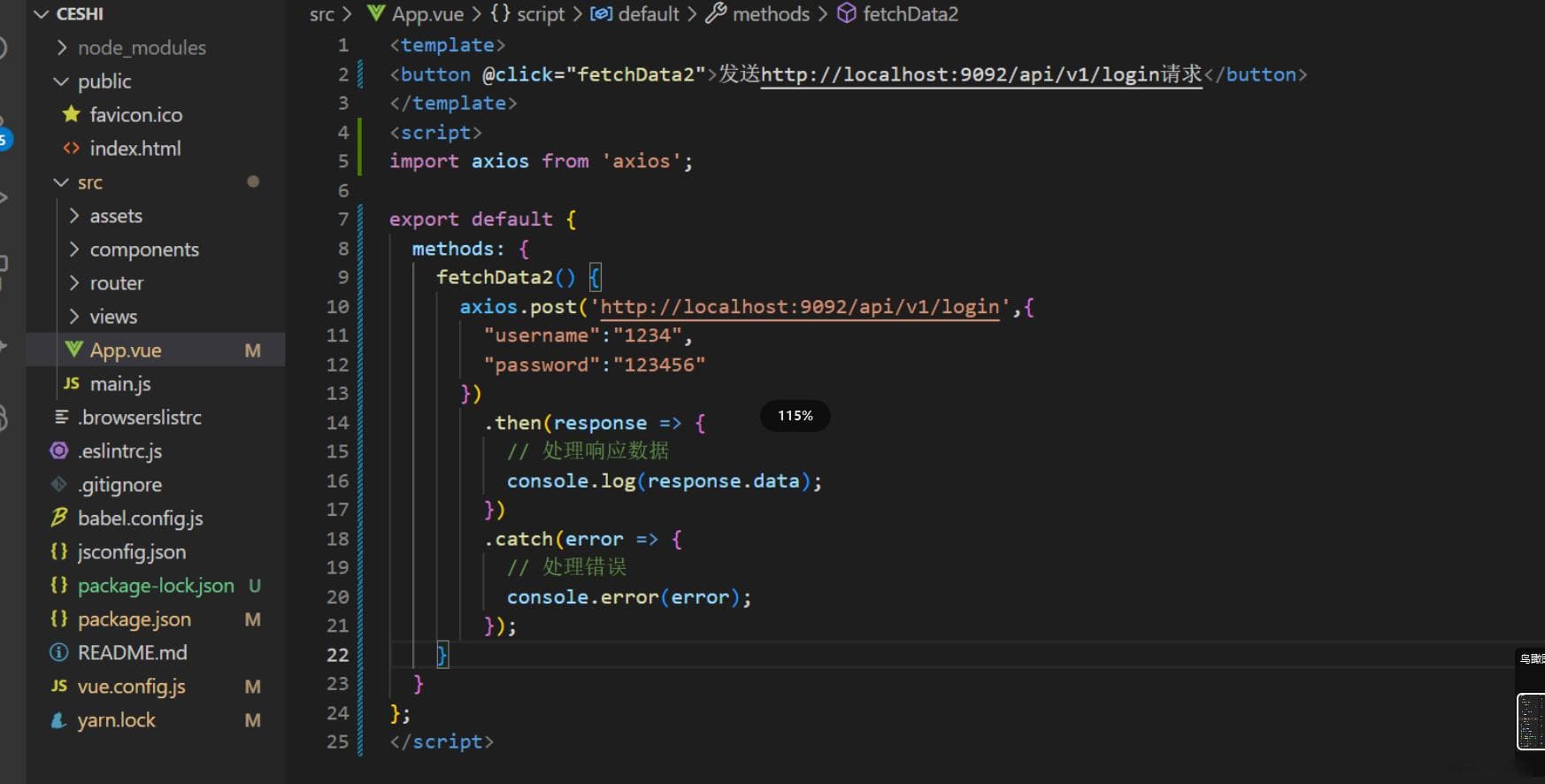1545x784 pixels.
Task: Click the code minimap thumbnail at right edge
Action: pyautogui.click(x=1531, y=721)
